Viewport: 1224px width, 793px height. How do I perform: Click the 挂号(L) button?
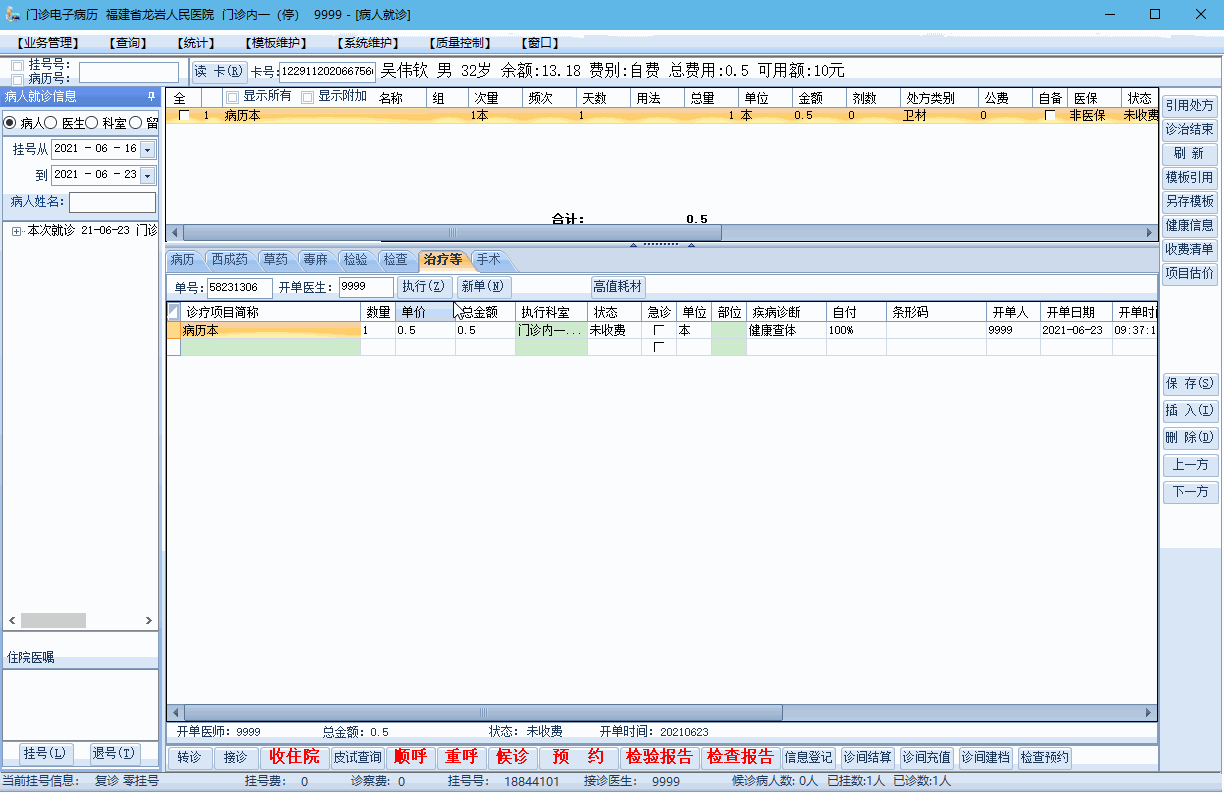click(x=46, y=752)
